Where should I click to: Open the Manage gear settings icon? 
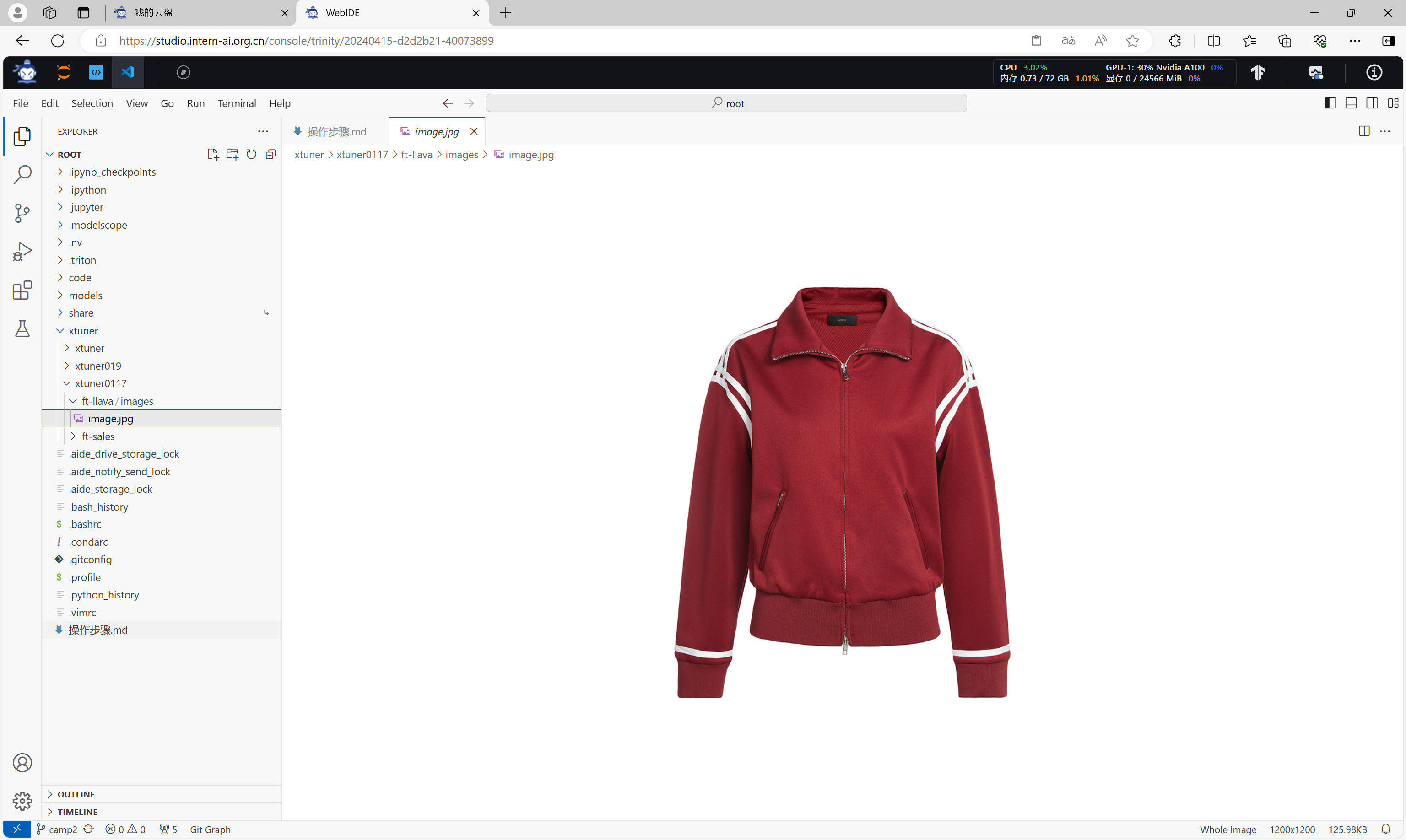pos(22,801)
